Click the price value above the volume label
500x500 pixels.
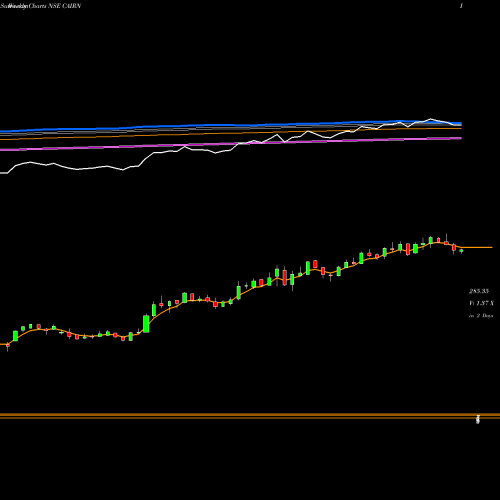479,291
